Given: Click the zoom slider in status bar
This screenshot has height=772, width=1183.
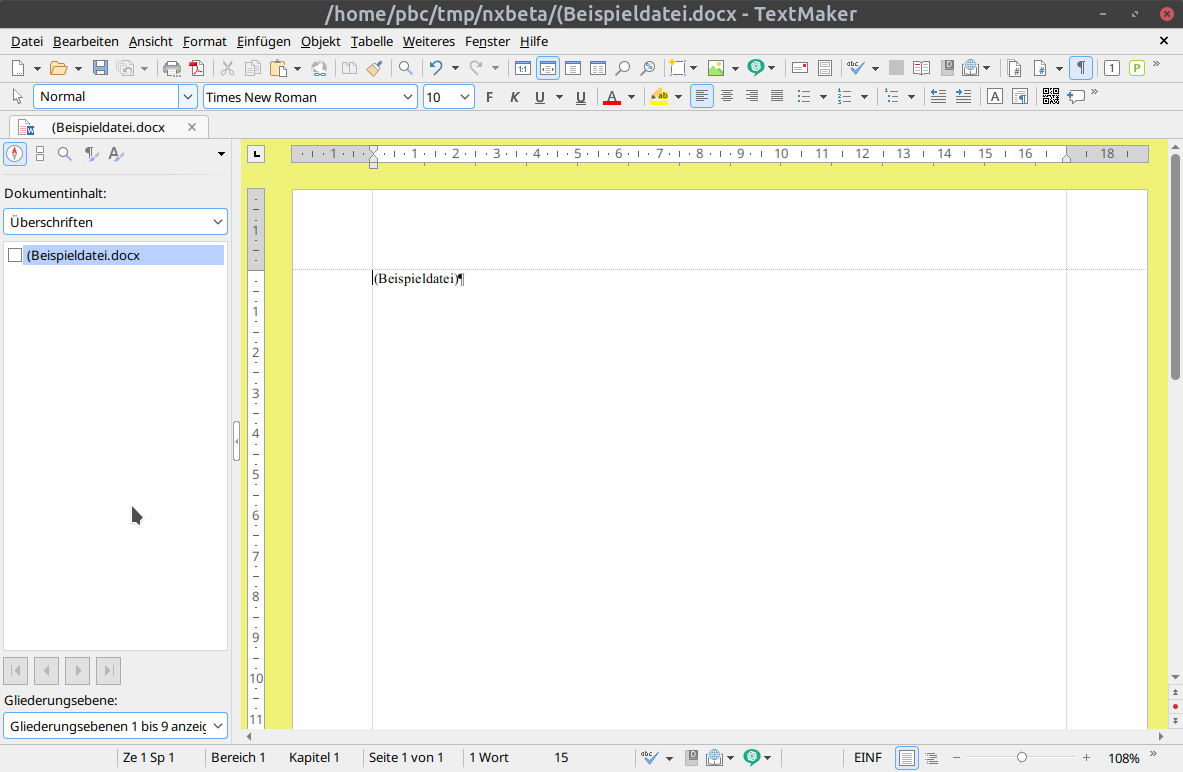Looking at the screenshot, I should 1022,758.
